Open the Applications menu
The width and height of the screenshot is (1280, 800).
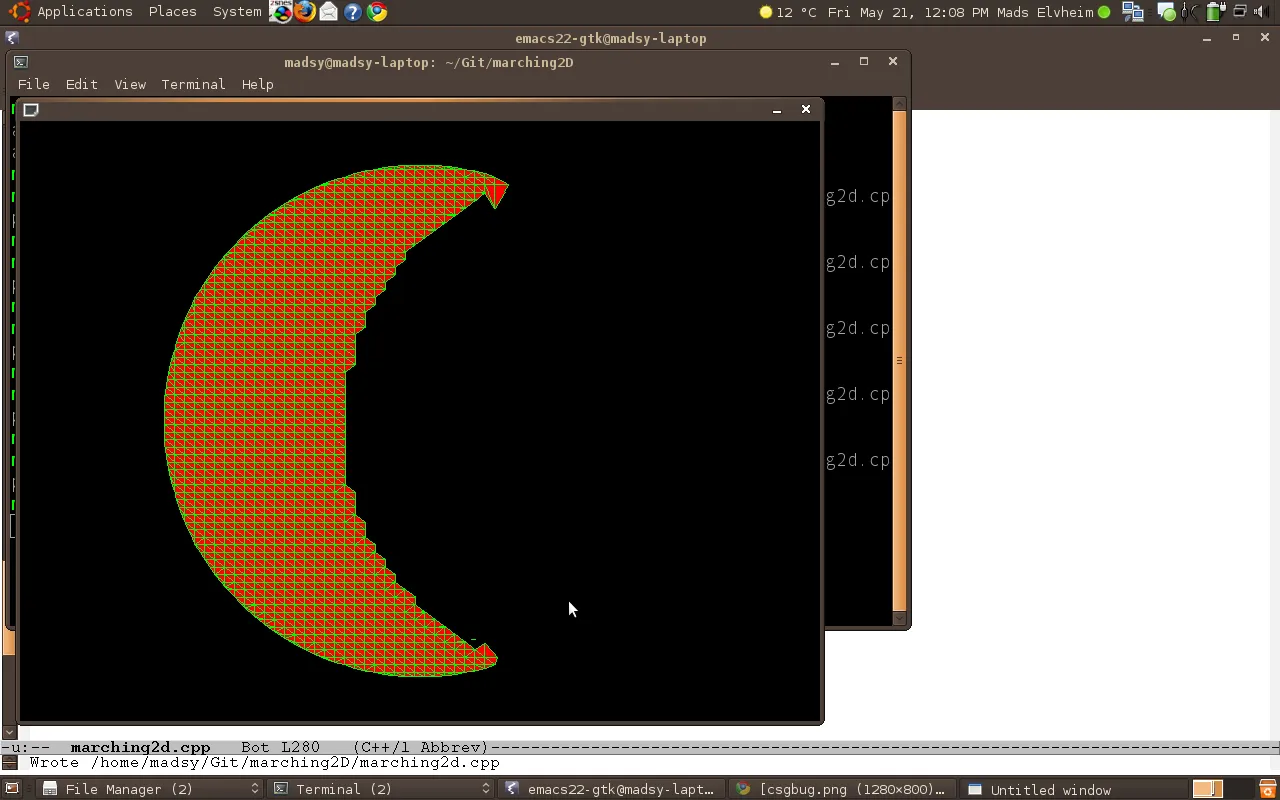(85, 12)
